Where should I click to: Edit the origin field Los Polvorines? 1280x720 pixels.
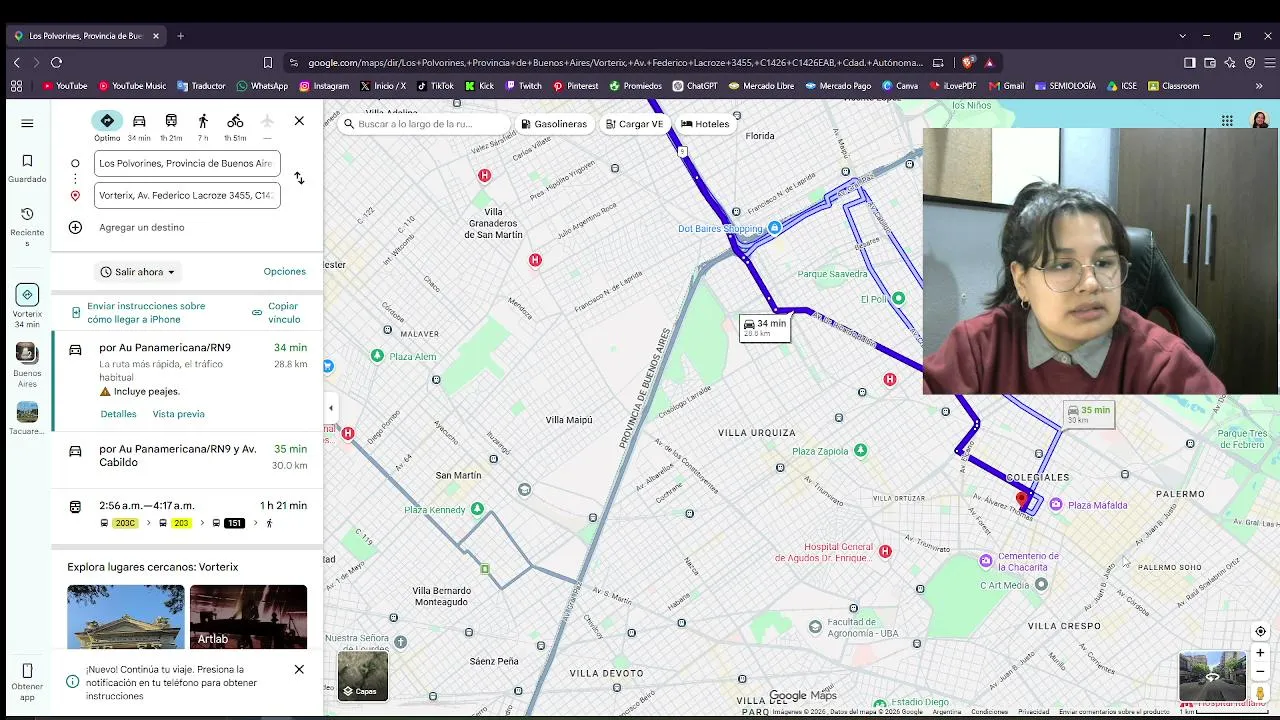tap(187, 163)
